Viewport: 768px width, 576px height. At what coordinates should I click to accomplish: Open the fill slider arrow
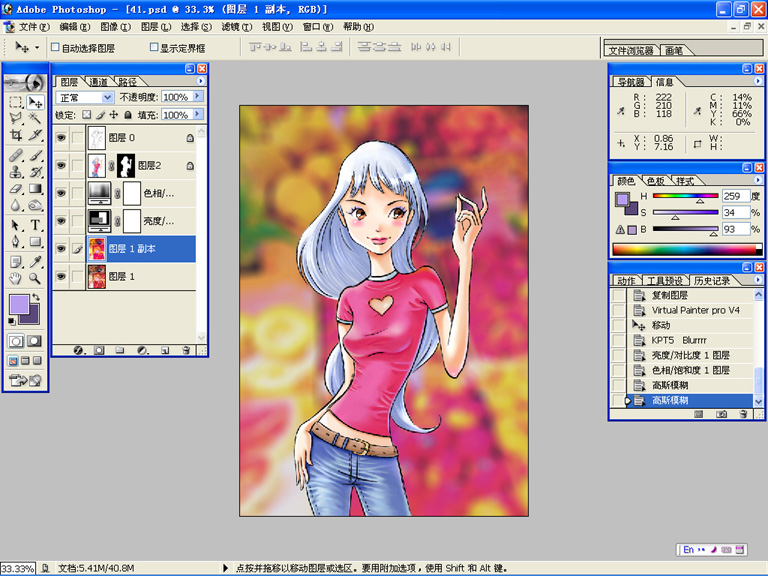click(x=197, y=114)
